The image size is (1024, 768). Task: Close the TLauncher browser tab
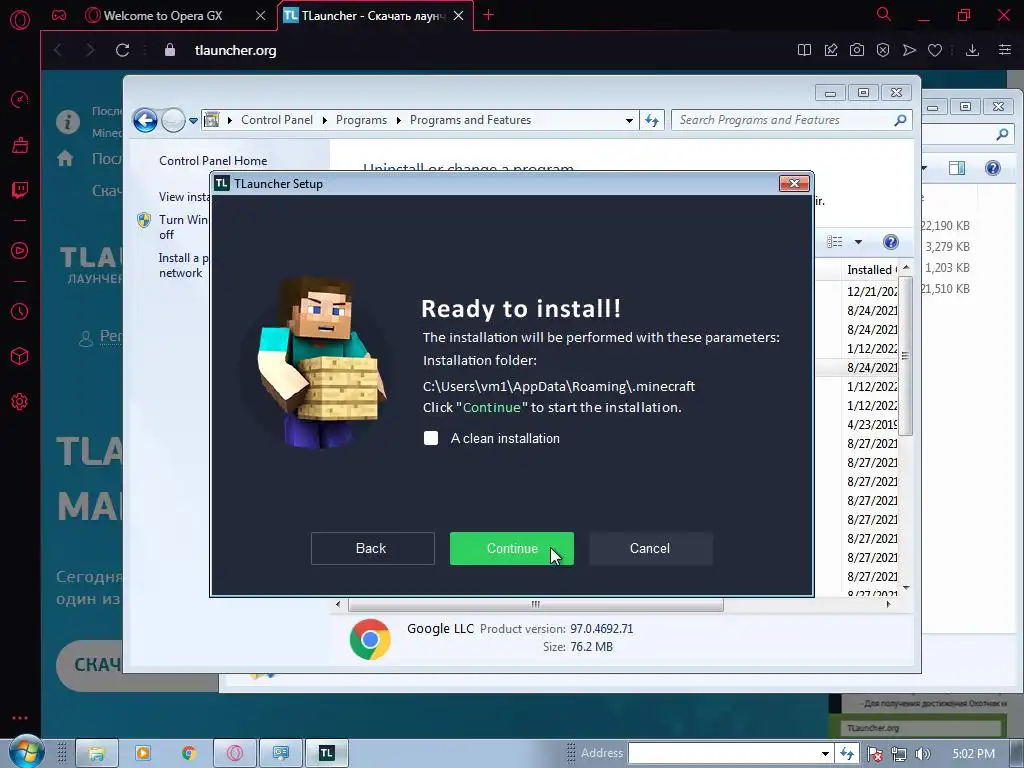tap(458, 16)
